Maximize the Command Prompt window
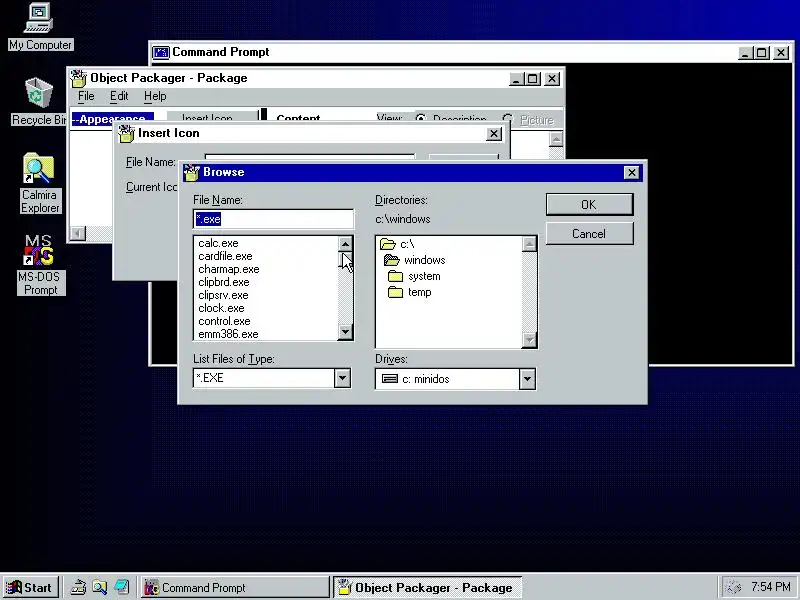The image size is (800, 600). click(762, 53)
